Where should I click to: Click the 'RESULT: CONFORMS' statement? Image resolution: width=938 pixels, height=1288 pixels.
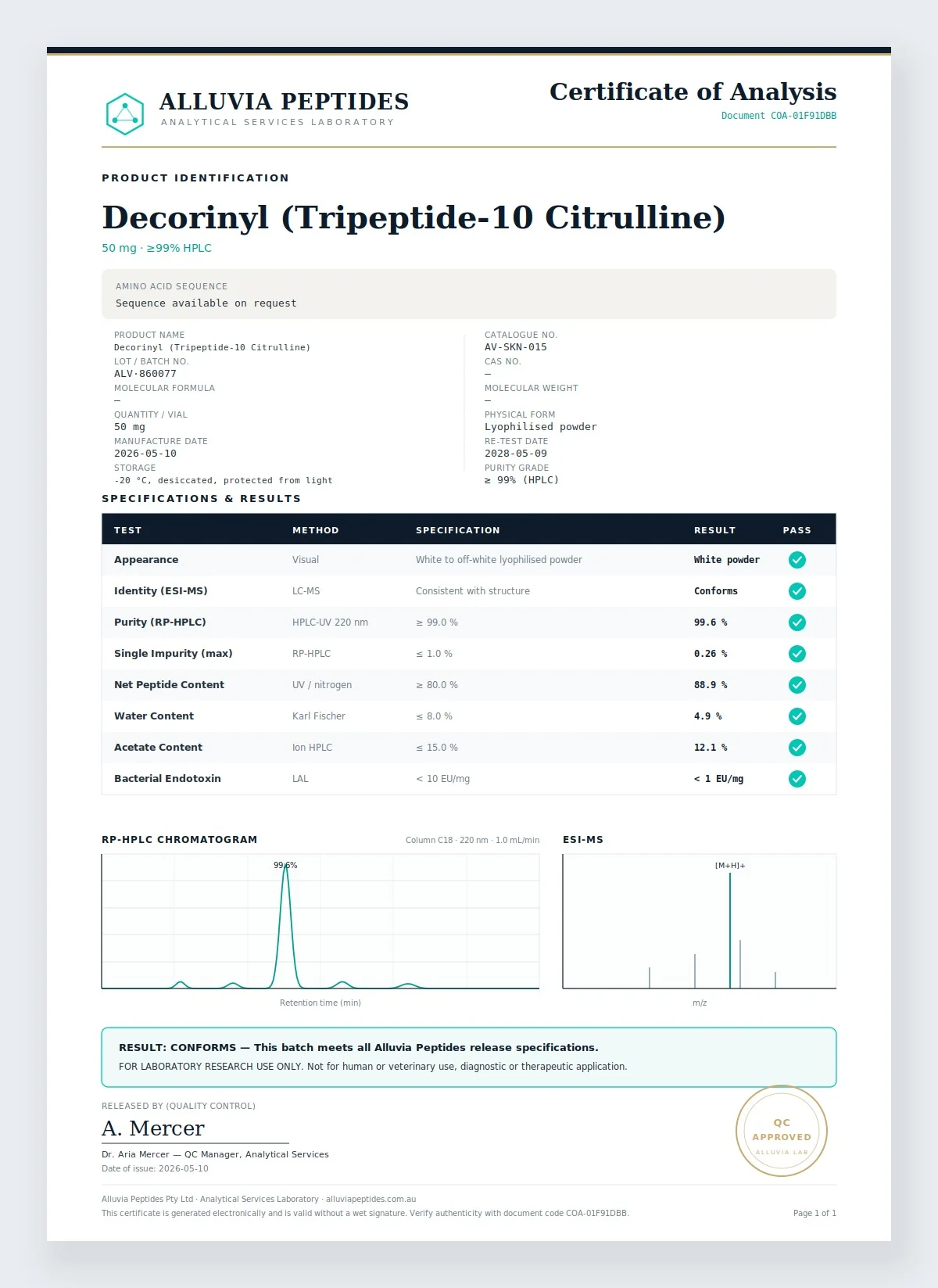pos(359,1047)
